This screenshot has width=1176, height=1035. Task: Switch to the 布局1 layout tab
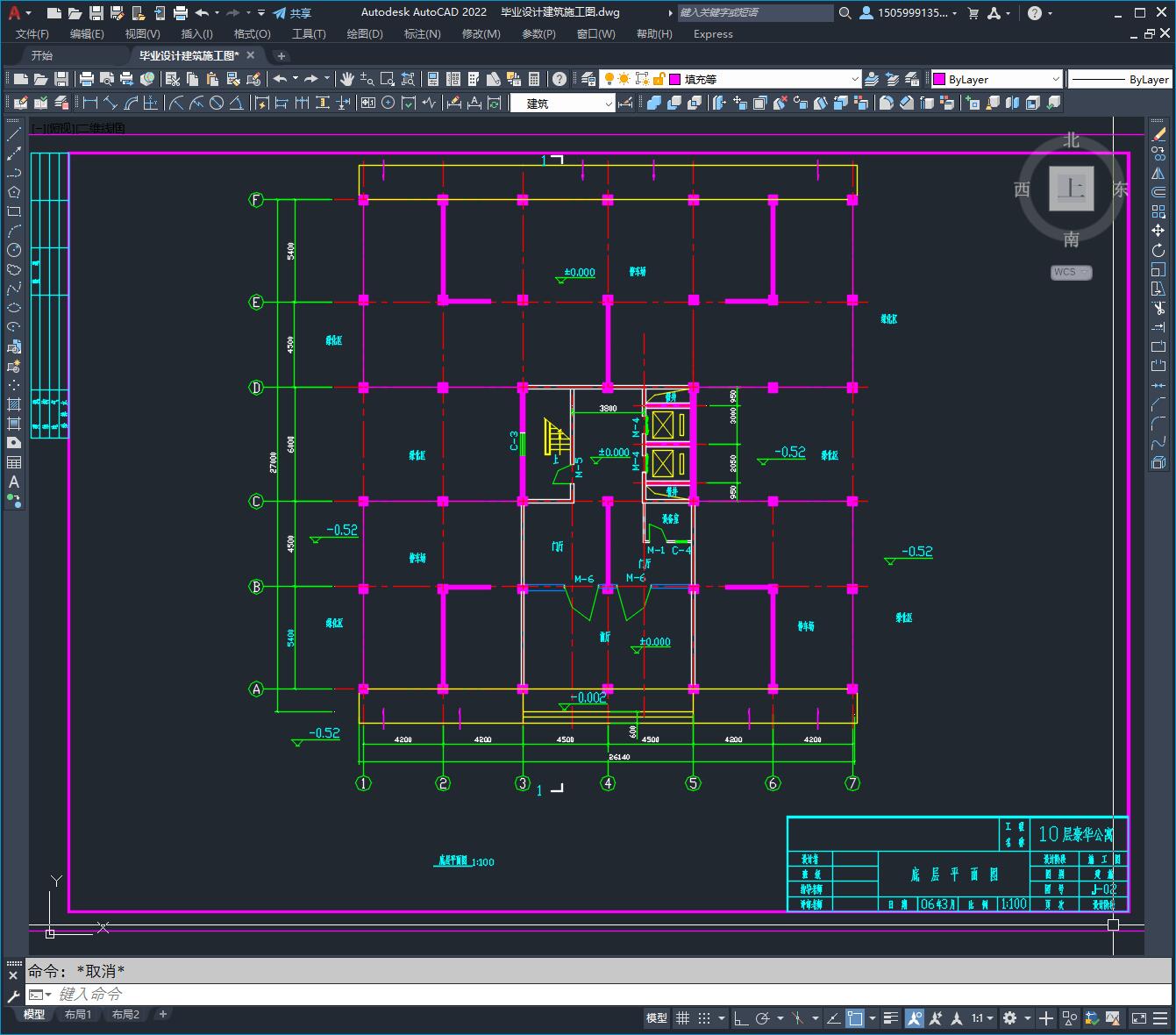(x=78, y=1014)
